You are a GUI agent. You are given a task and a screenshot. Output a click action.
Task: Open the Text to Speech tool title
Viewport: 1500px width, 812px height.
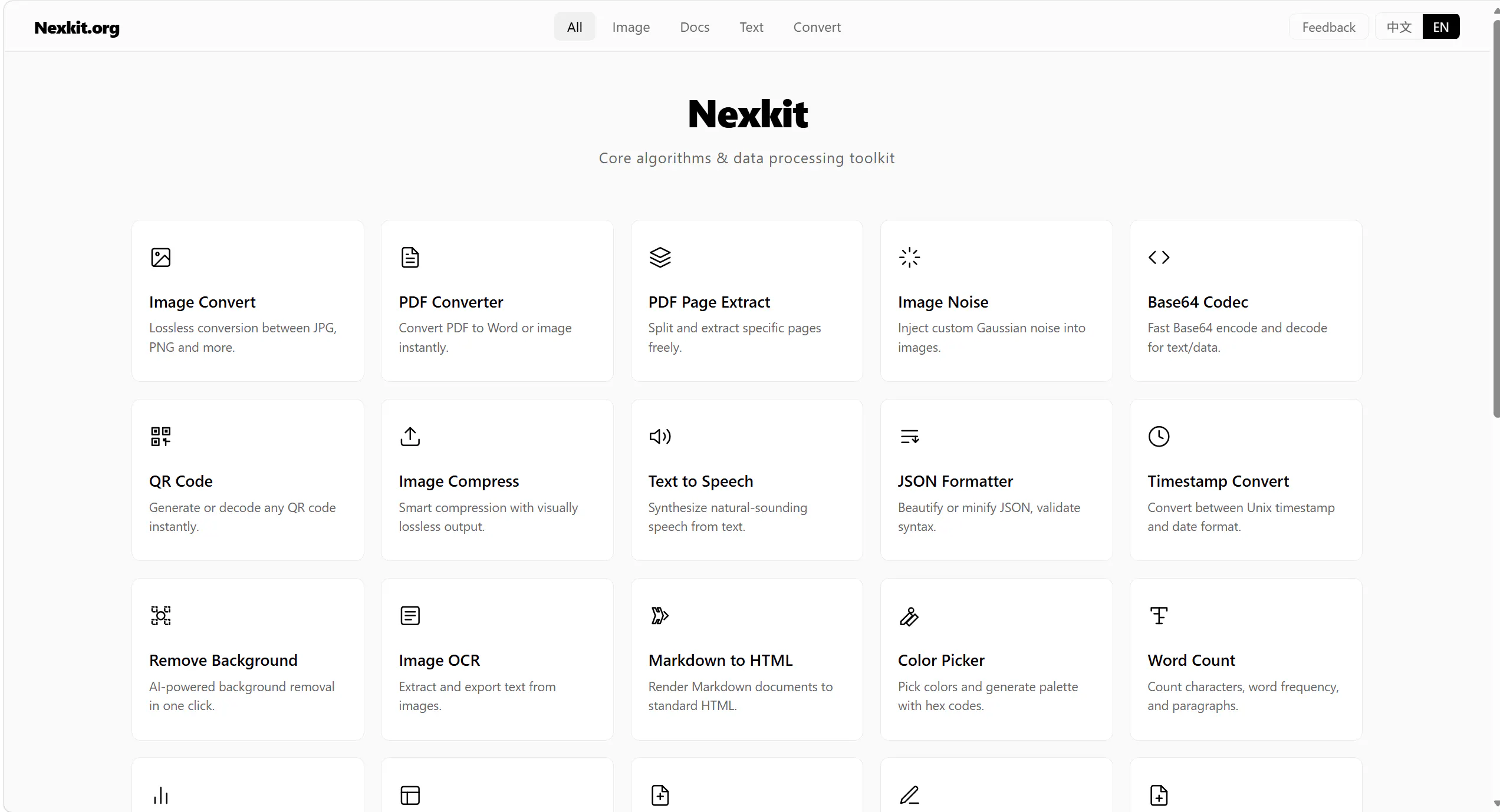(700, 481)
